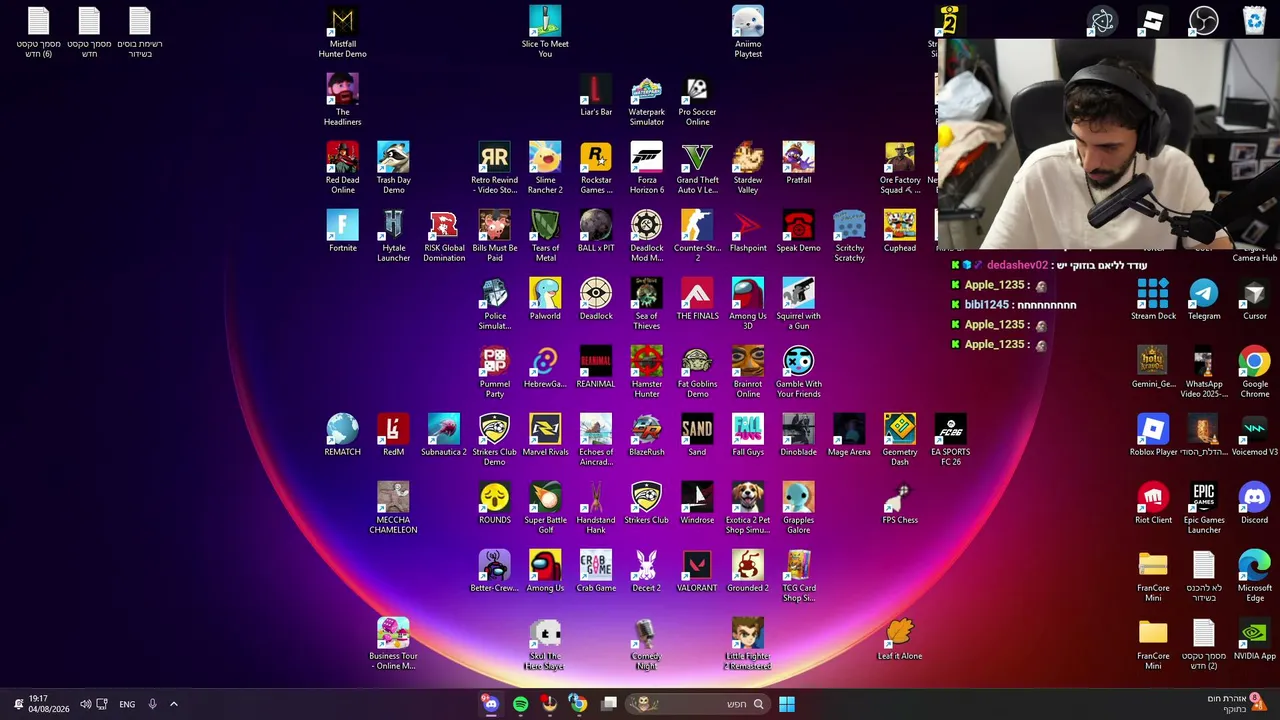
Task: Open Liar's Bar shortcut
Action: pyautogui.click(x=596, y=95)
